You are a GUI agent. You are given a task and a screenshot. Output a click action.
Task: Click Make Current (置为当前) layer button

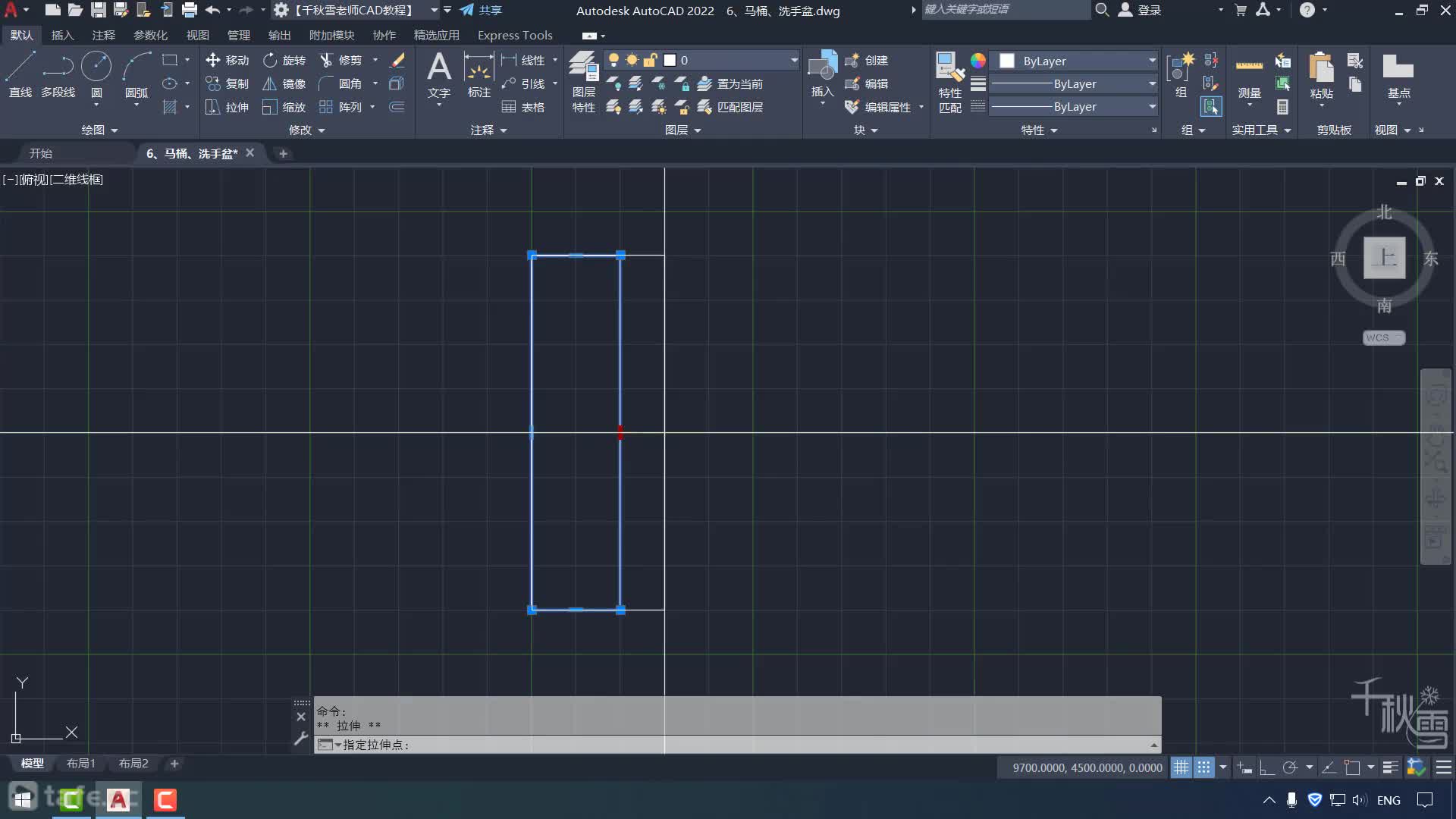[x=730, y=83]
